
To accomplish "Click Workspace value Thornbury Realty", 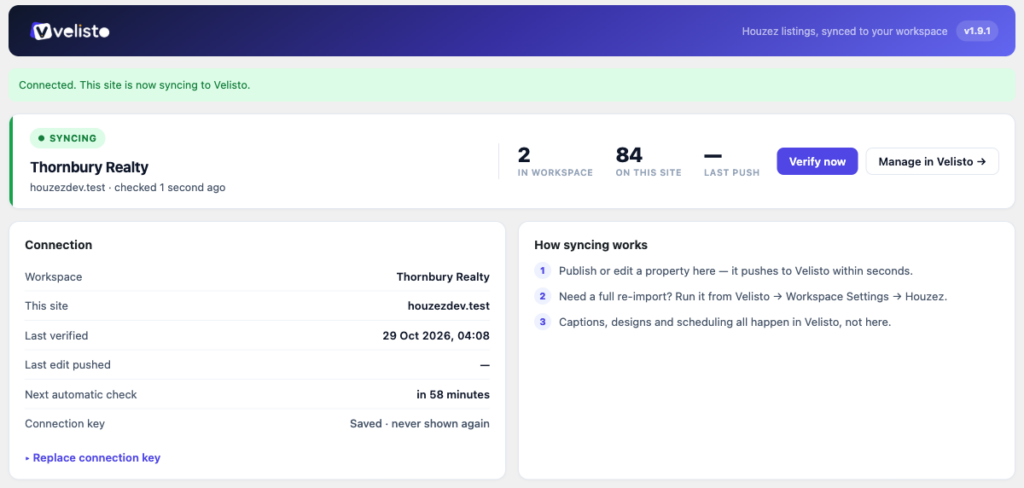I will coord(443,277).
